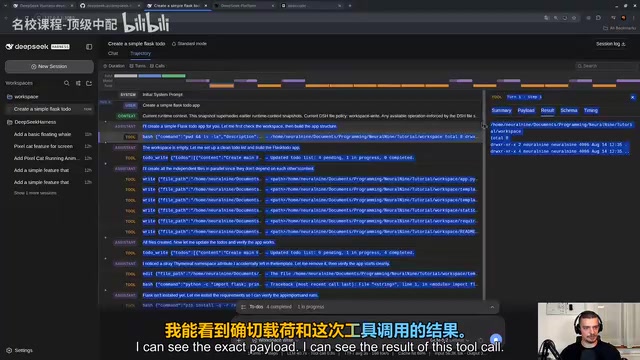Close the tool detail panel
Viewport: 640px width, 360px height.
pyautogui.click(x=632, y=97)
